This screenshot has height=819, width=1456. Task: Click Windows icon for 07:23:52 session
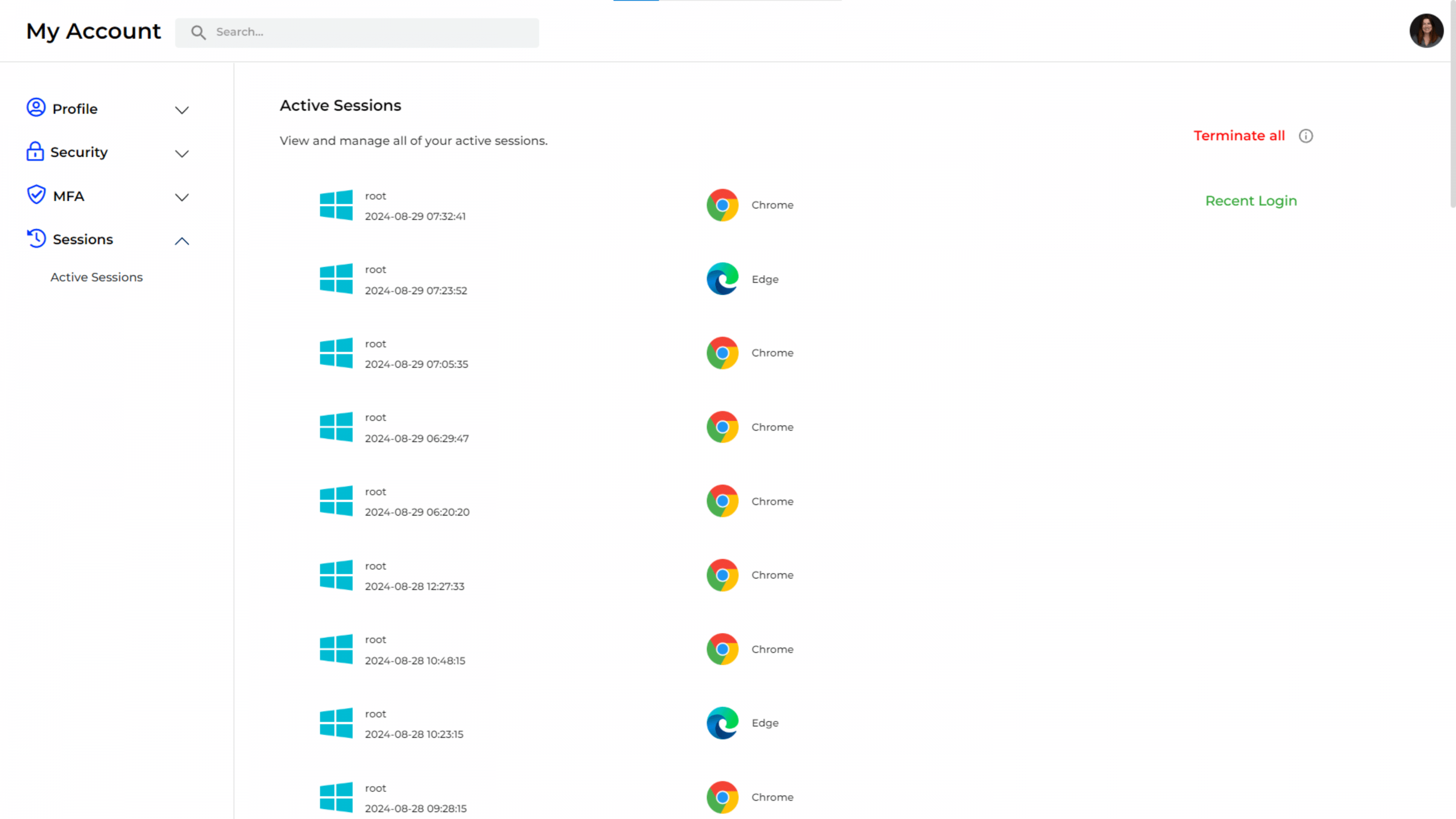(336, 279)
